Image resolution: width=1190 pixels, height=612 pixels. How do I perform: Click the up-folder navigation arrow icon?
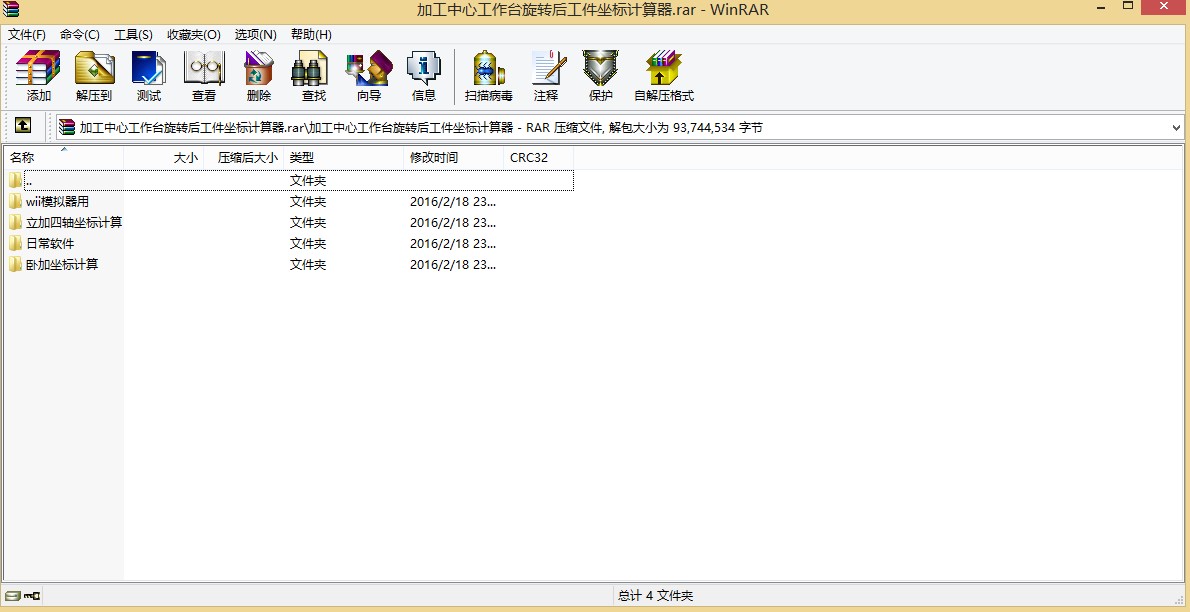coord(22,126)
